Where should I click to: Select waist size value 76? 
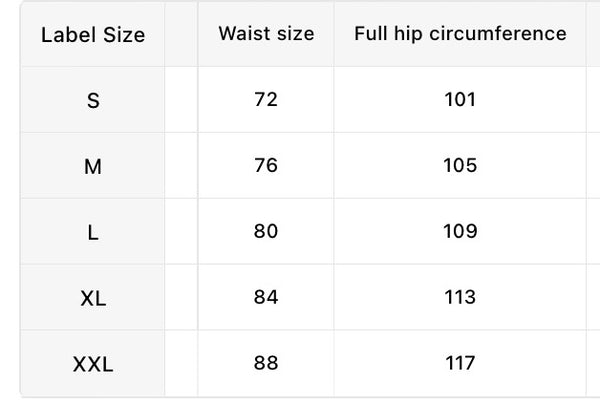pos(266,165)
